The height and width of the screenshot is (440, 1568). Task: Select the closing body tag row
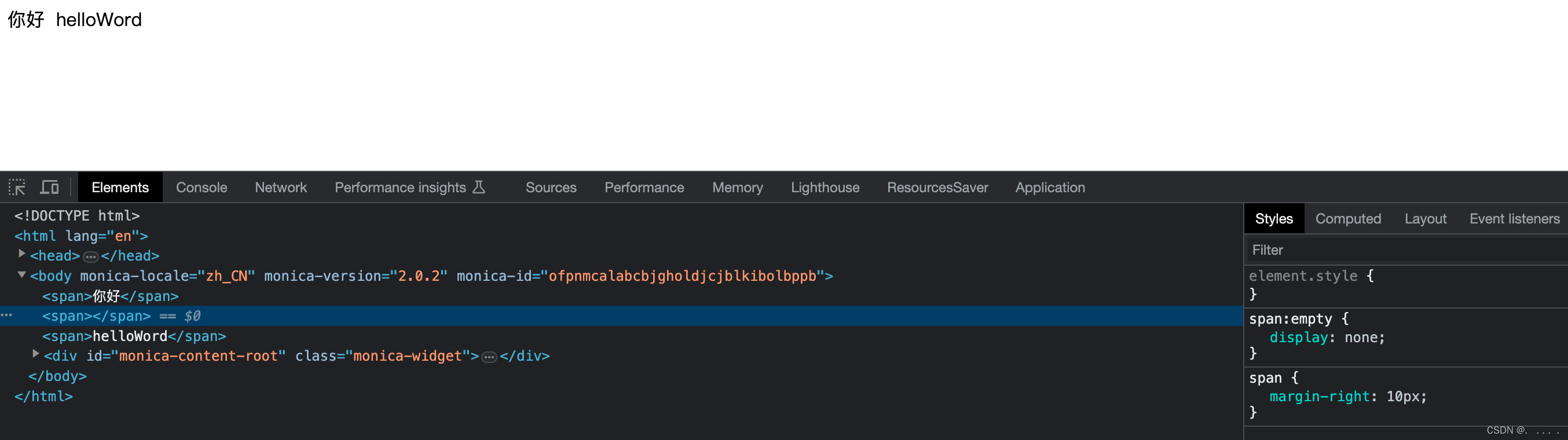[57, 377]
